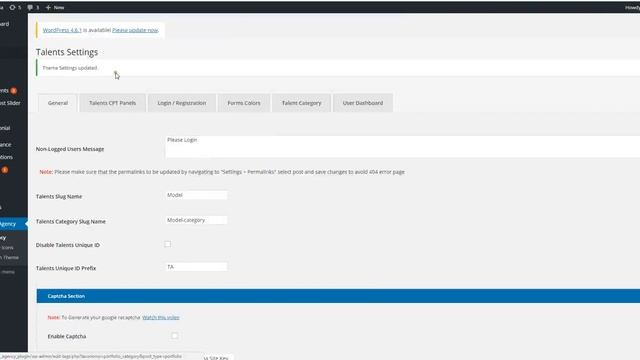Click the Talents Unique ID Prefix field

(x=196, y=267)
